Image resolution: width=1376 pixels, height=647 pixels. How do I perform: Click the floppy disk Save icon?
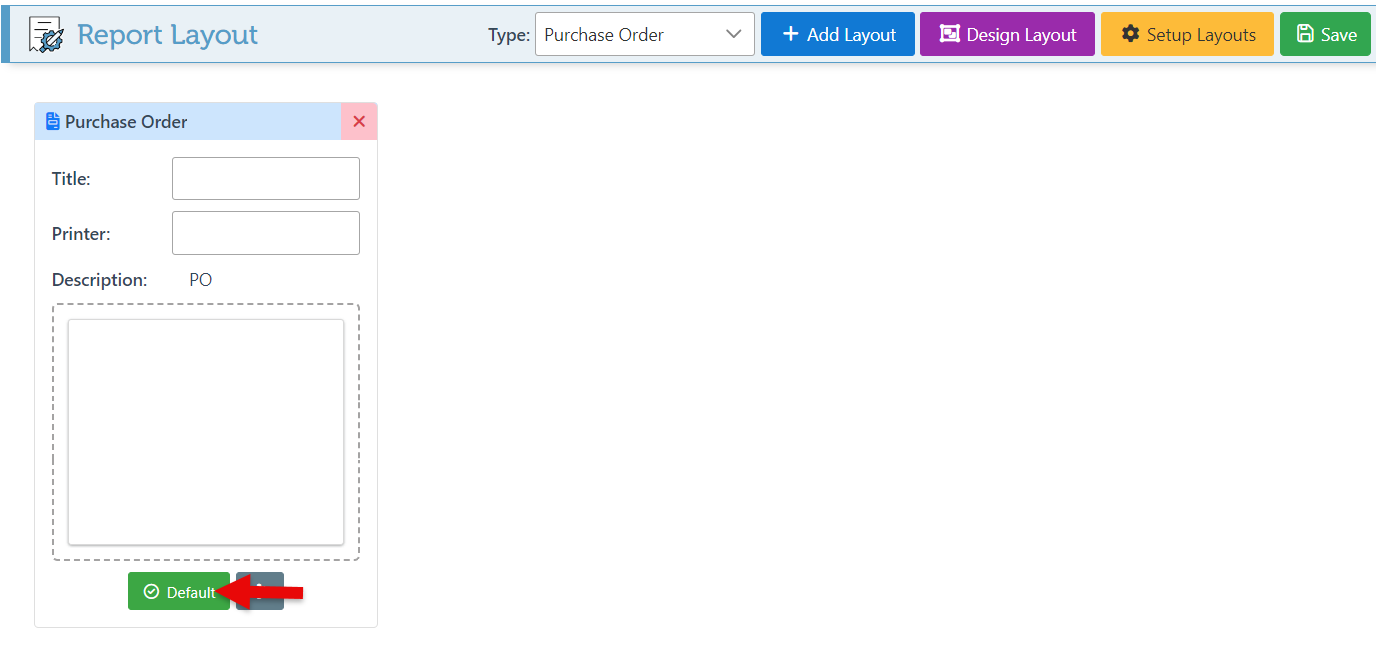pos(1304,34)
